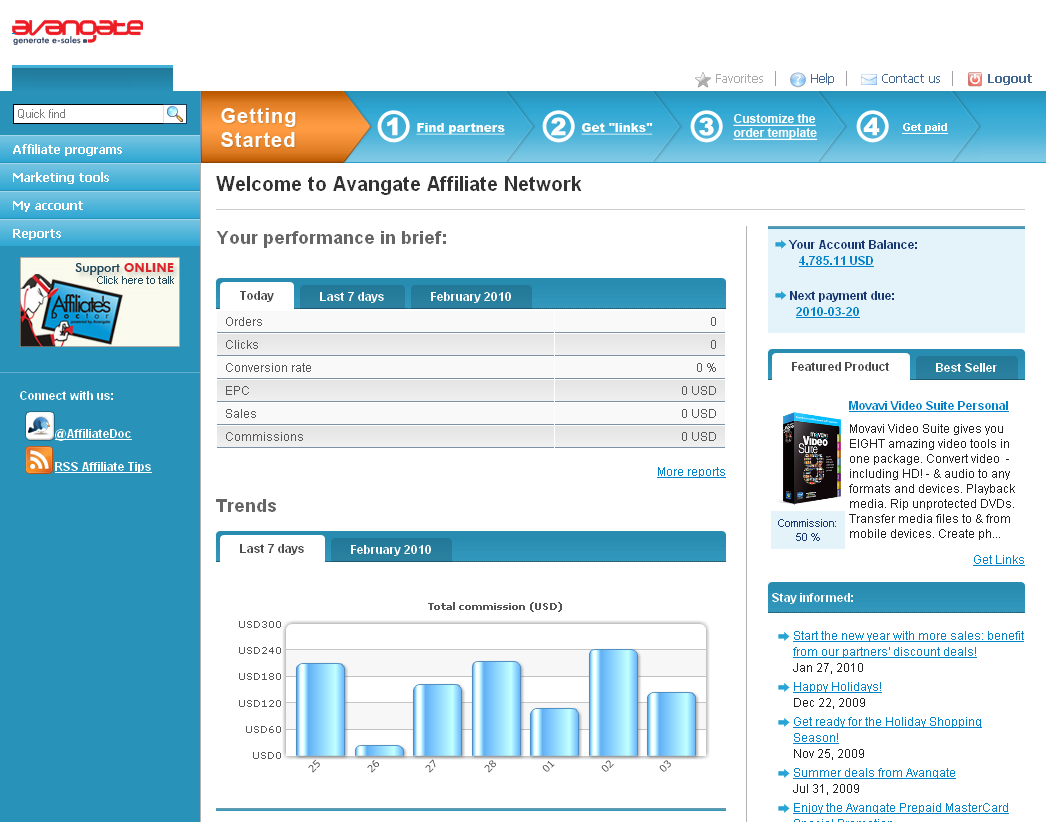Image resolution: width=1046 pixels, height=822 pixels.
Task: Select the Best Seller tab
Action: point(965,368)
